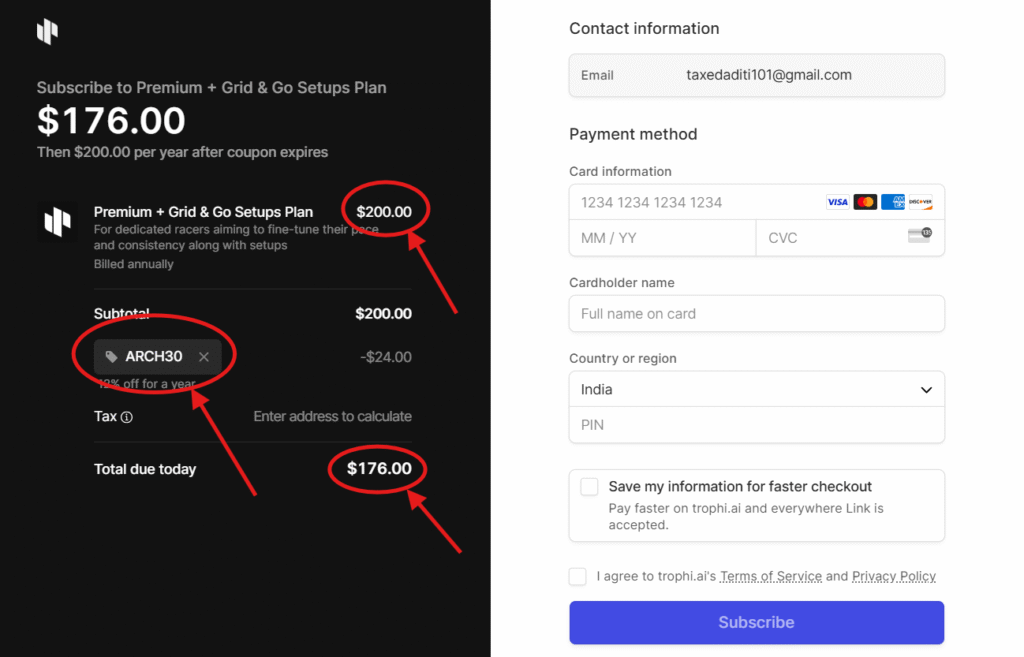This screenshot has width=1024, height=657.
Task: Click the PIN code field
Action: pyautogui.click(x=756, y=425)
